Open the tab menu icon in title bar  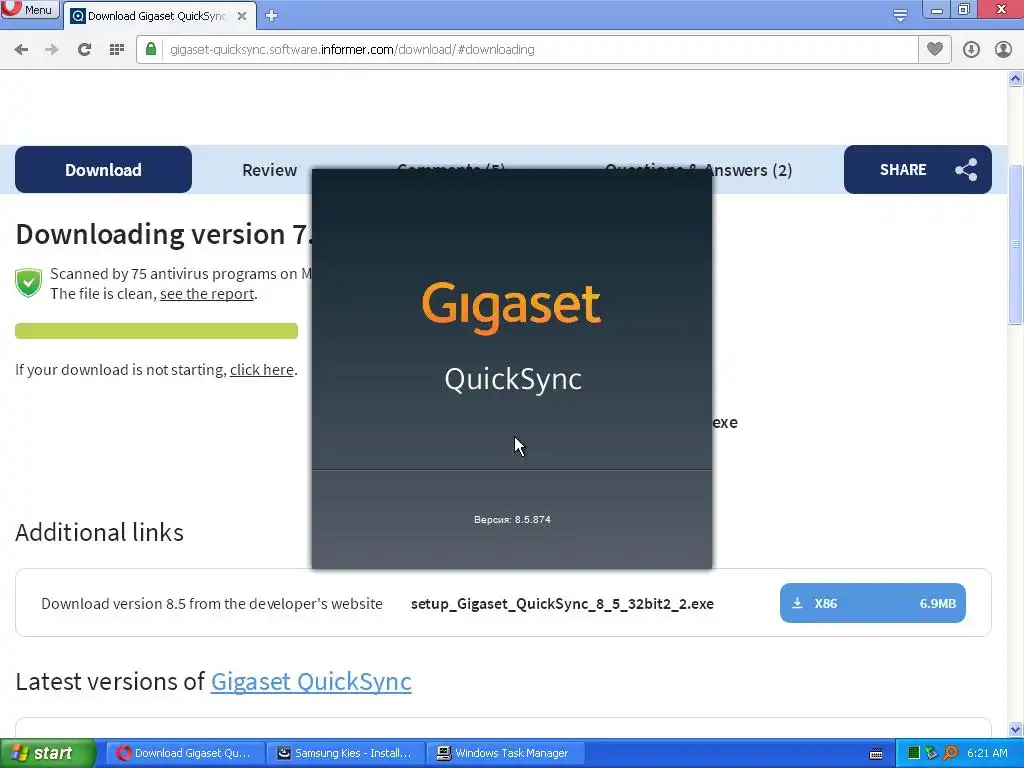[900, 16]
